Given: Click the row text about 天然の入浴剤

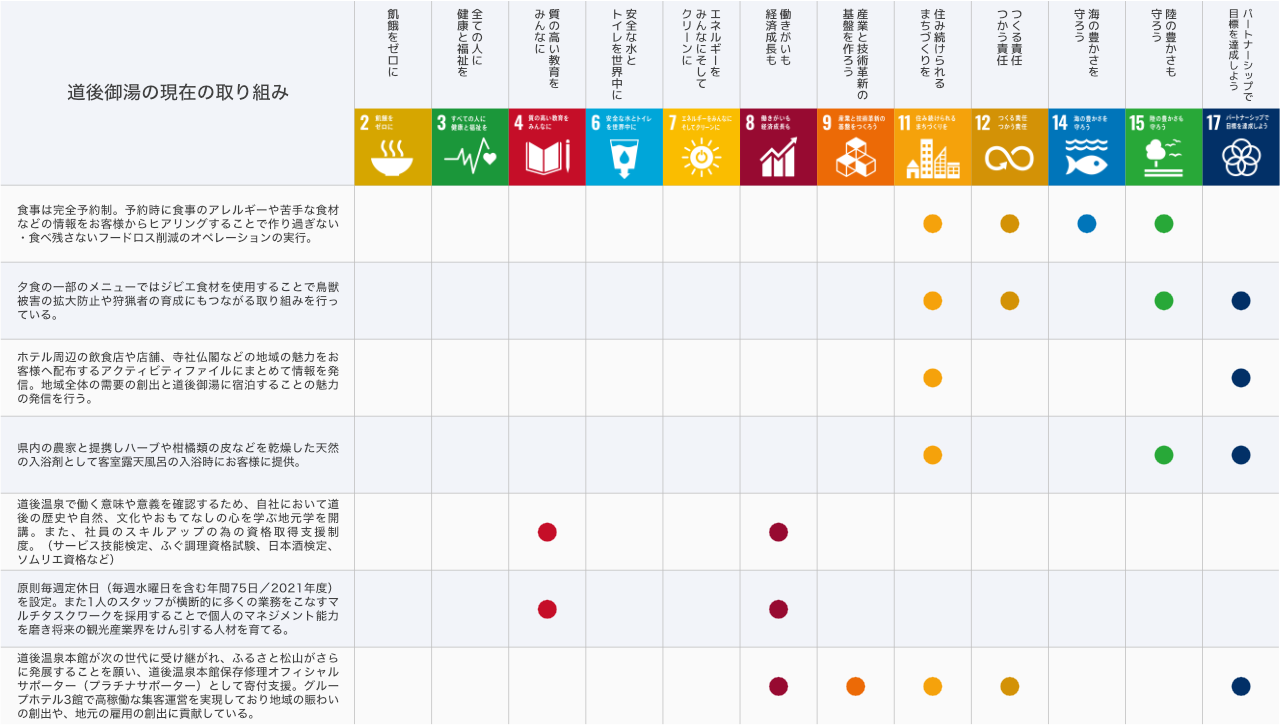Looking at the screenshot, I should [178, 455].
